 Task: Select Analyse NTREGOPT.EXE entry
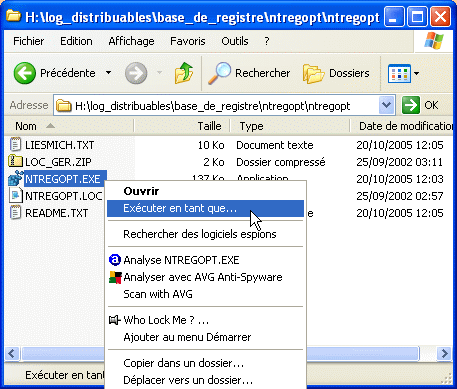pos(205,260)
